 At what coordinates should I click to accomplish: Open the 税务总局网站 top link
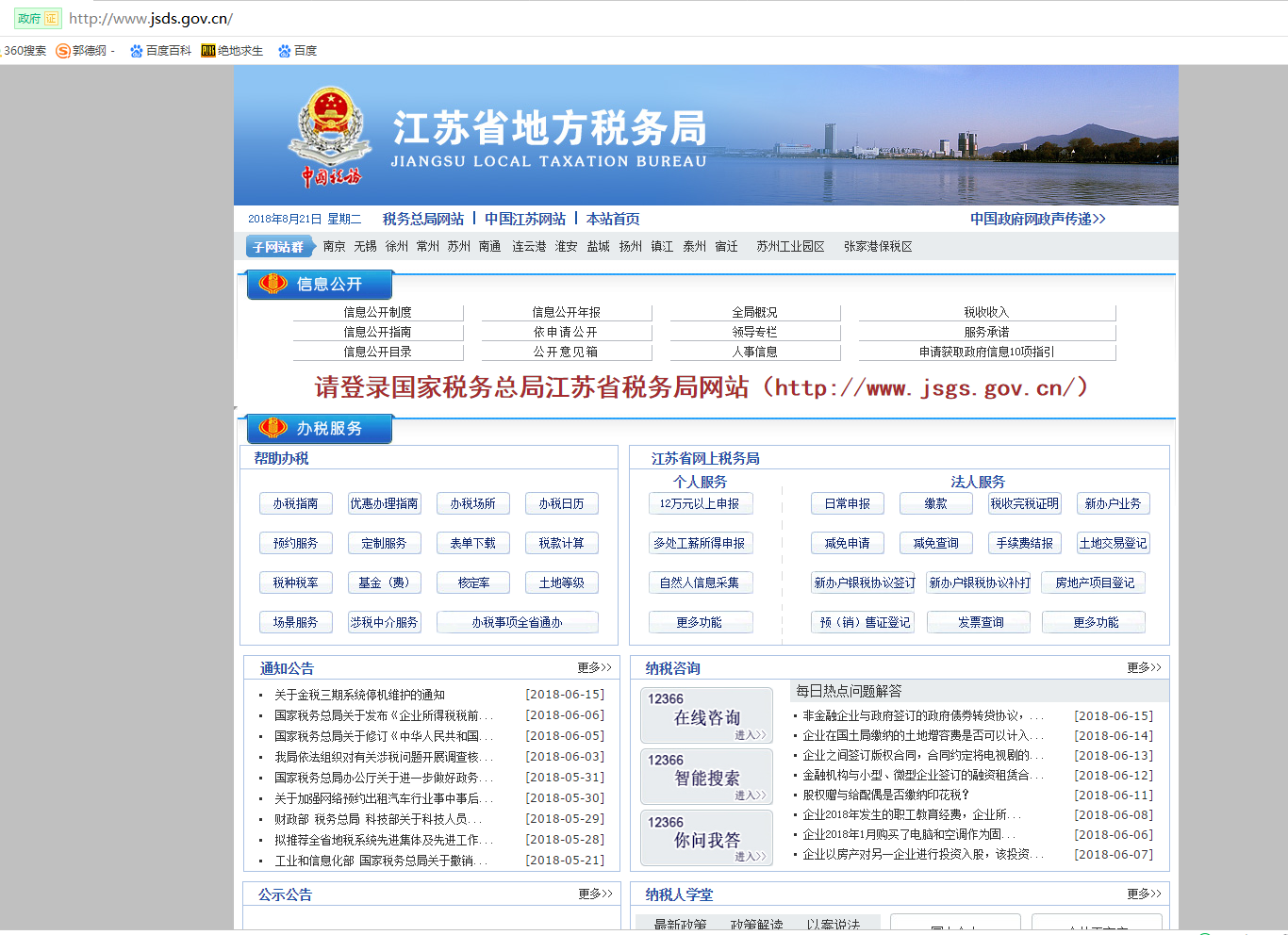click(x=422, y=219)
